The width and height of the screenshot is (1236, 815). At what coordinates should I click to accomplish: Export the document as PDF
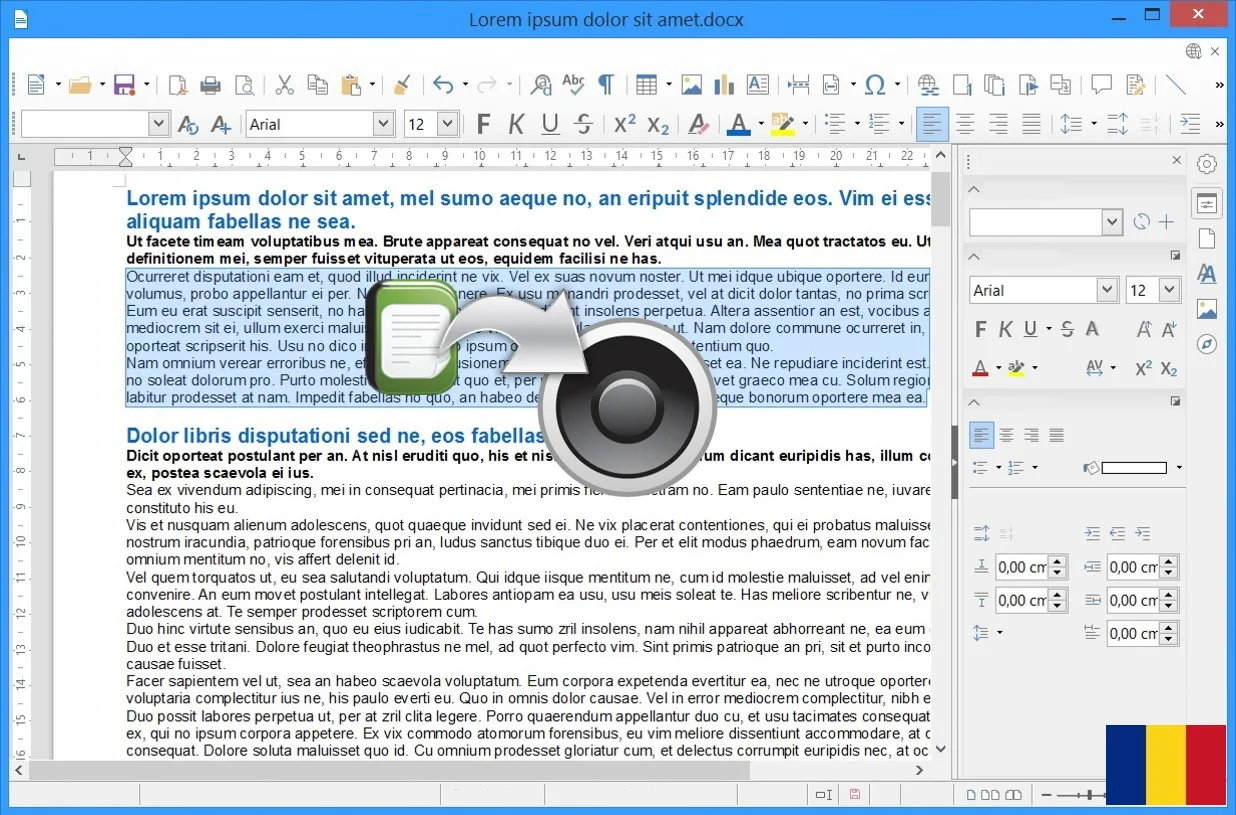[x=177, y=85]
